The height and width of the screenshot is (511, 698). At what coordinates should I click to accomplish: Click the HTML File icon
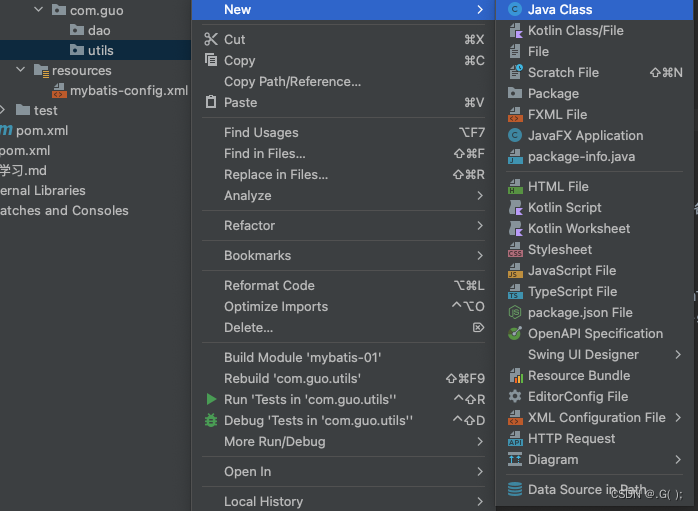515,187
